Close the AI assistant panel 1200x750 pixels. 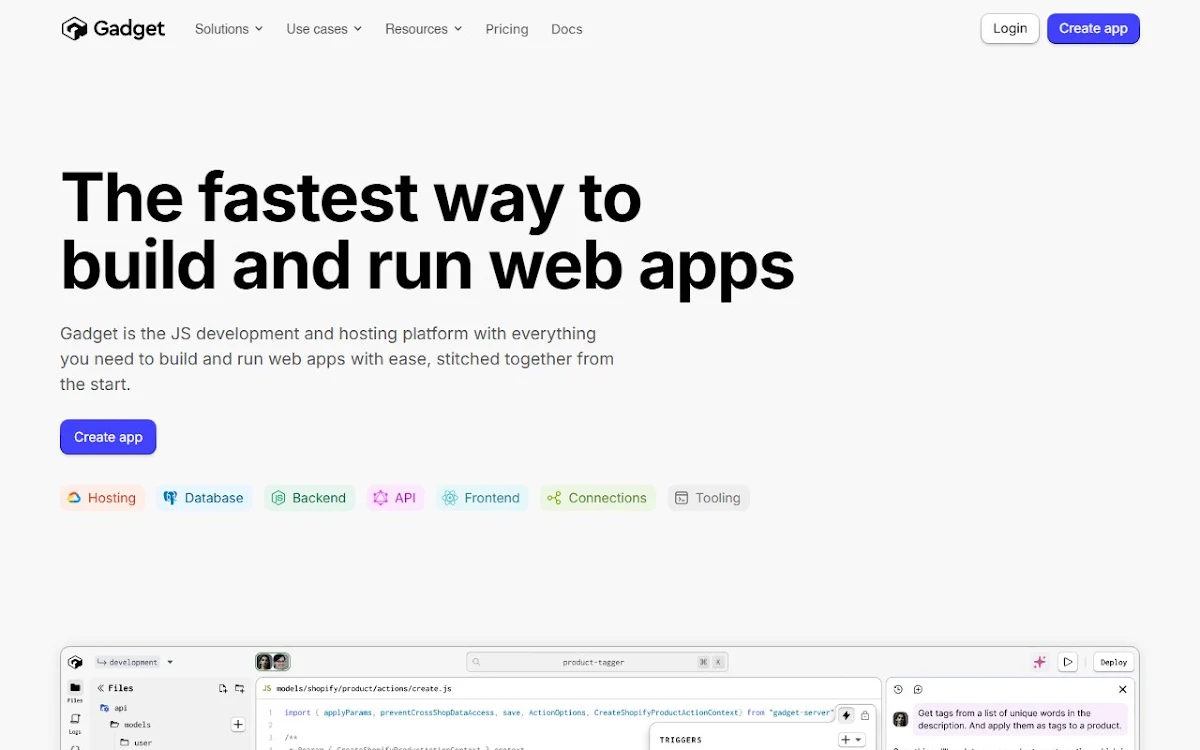click(1123, 689)
